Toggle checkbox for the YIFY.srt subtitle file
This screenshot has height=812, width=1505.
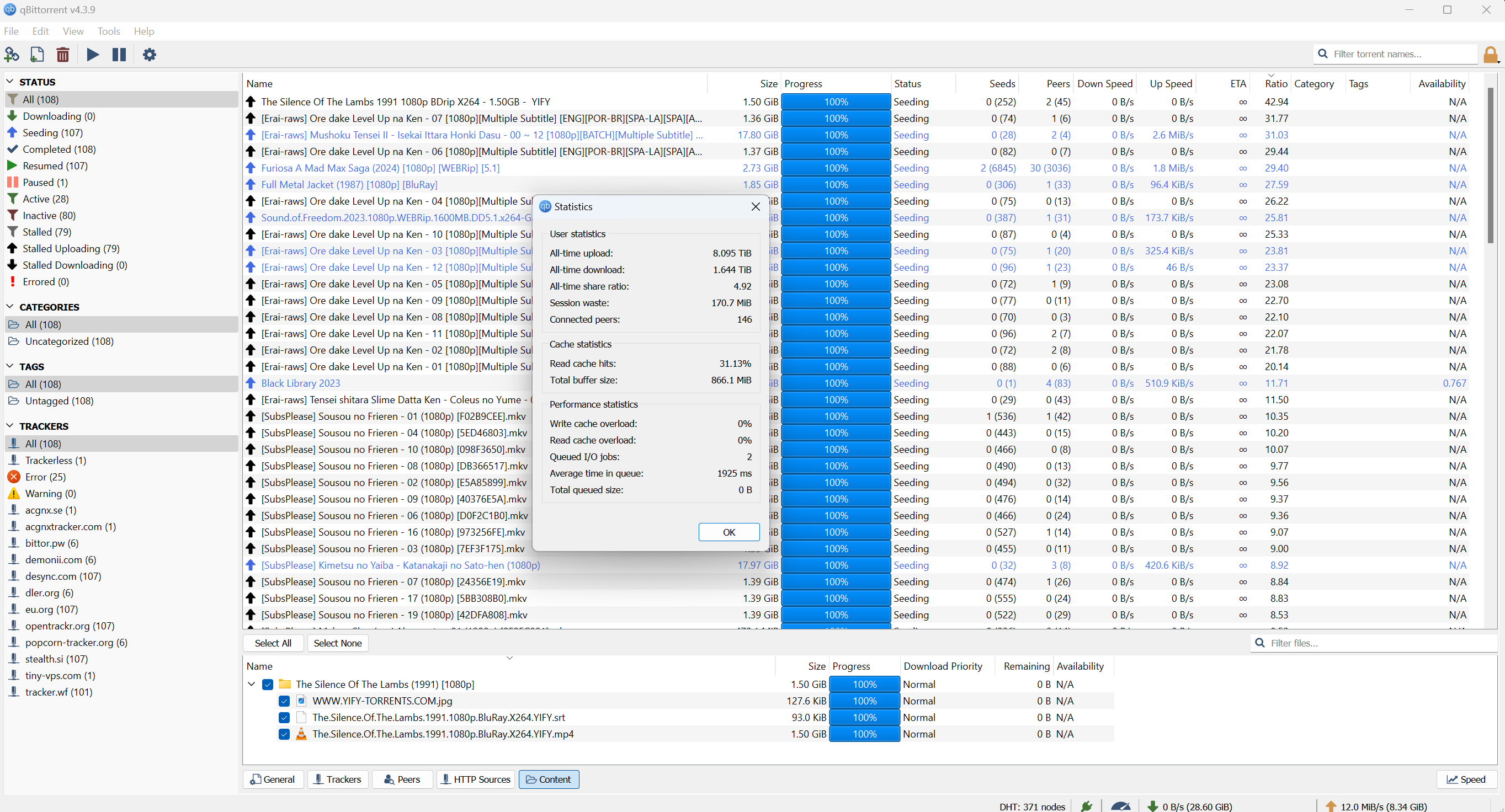tap(284, 717)
